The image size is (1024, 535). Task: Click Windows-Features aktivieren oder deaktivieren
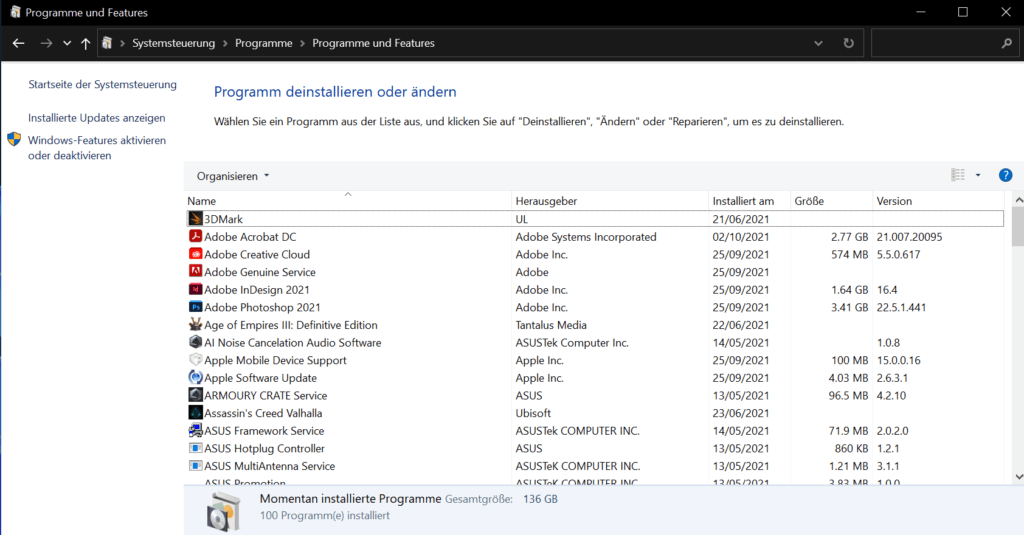[96, 148]
